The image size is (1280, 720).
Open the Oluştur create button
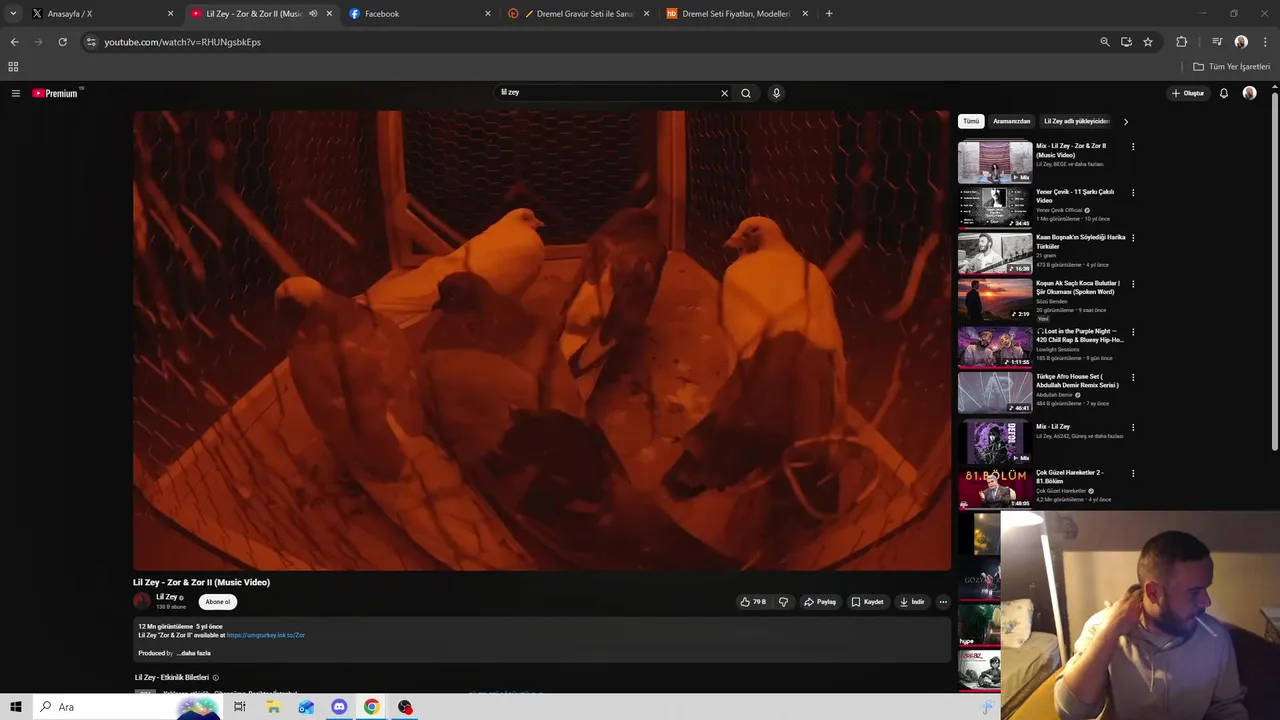(1188, 93)
